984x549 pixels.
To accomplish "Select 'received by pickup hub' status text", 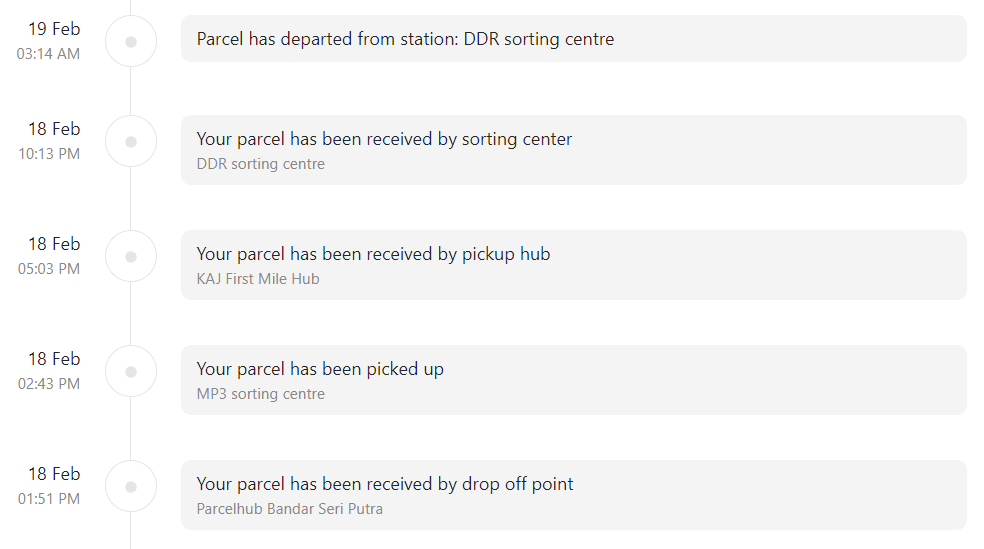I will [x=373, y=254].
